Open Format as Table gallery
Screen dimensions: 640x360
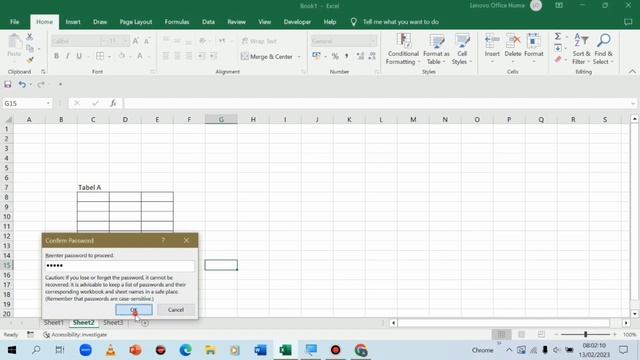tap(436, 49)
